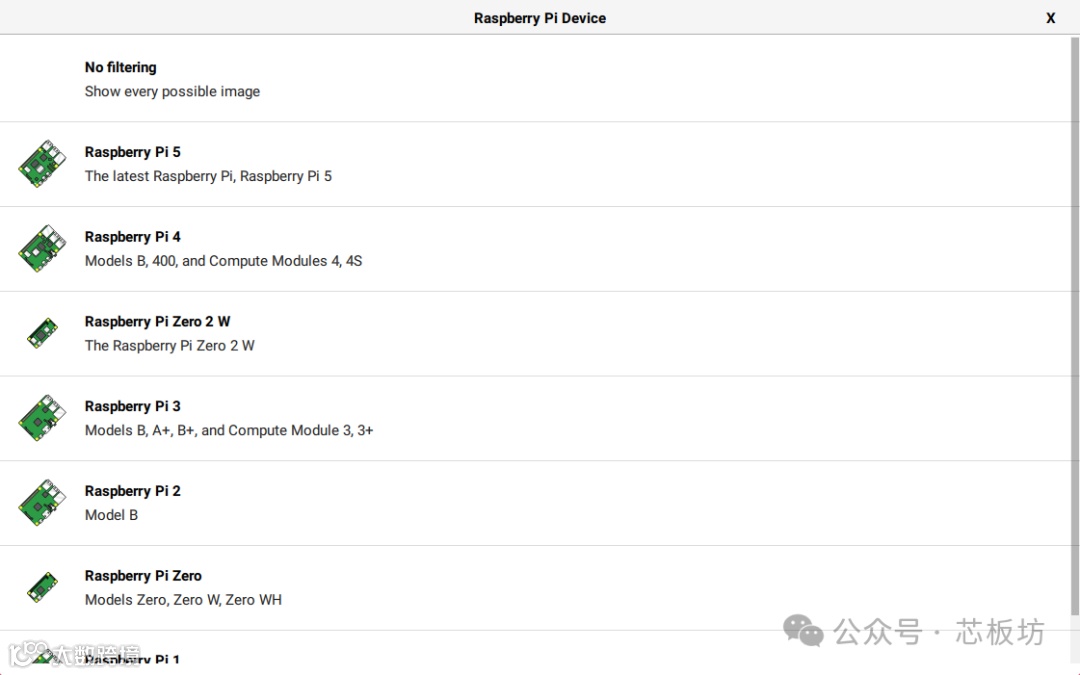Click the vertical scrollbar of the device list
The height and width of the screenshot is (675, 1080).
[x=1074, y=326]
